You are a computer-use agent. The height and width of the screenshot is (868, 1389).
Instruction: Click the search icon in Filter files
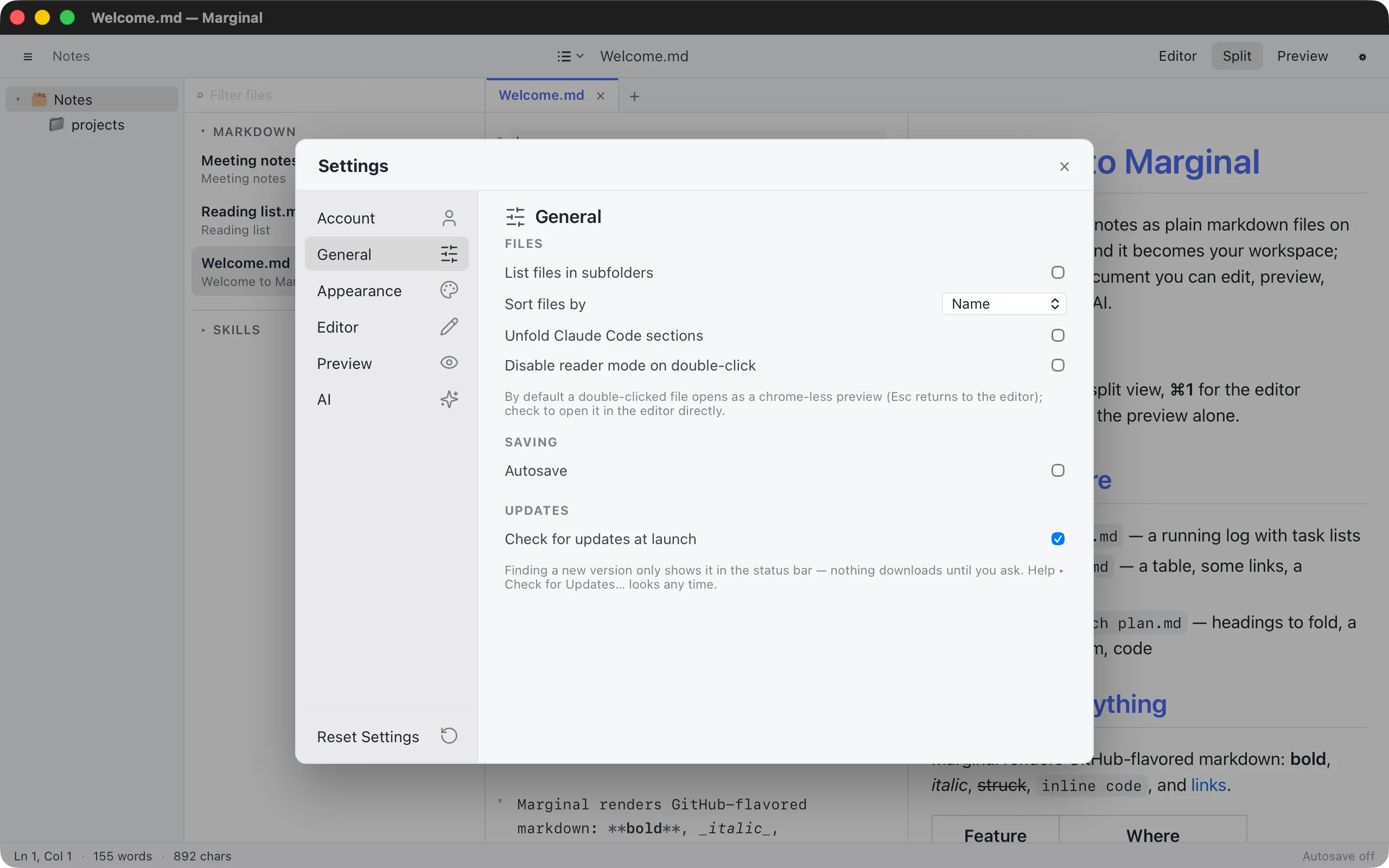[x=200, y=95]
